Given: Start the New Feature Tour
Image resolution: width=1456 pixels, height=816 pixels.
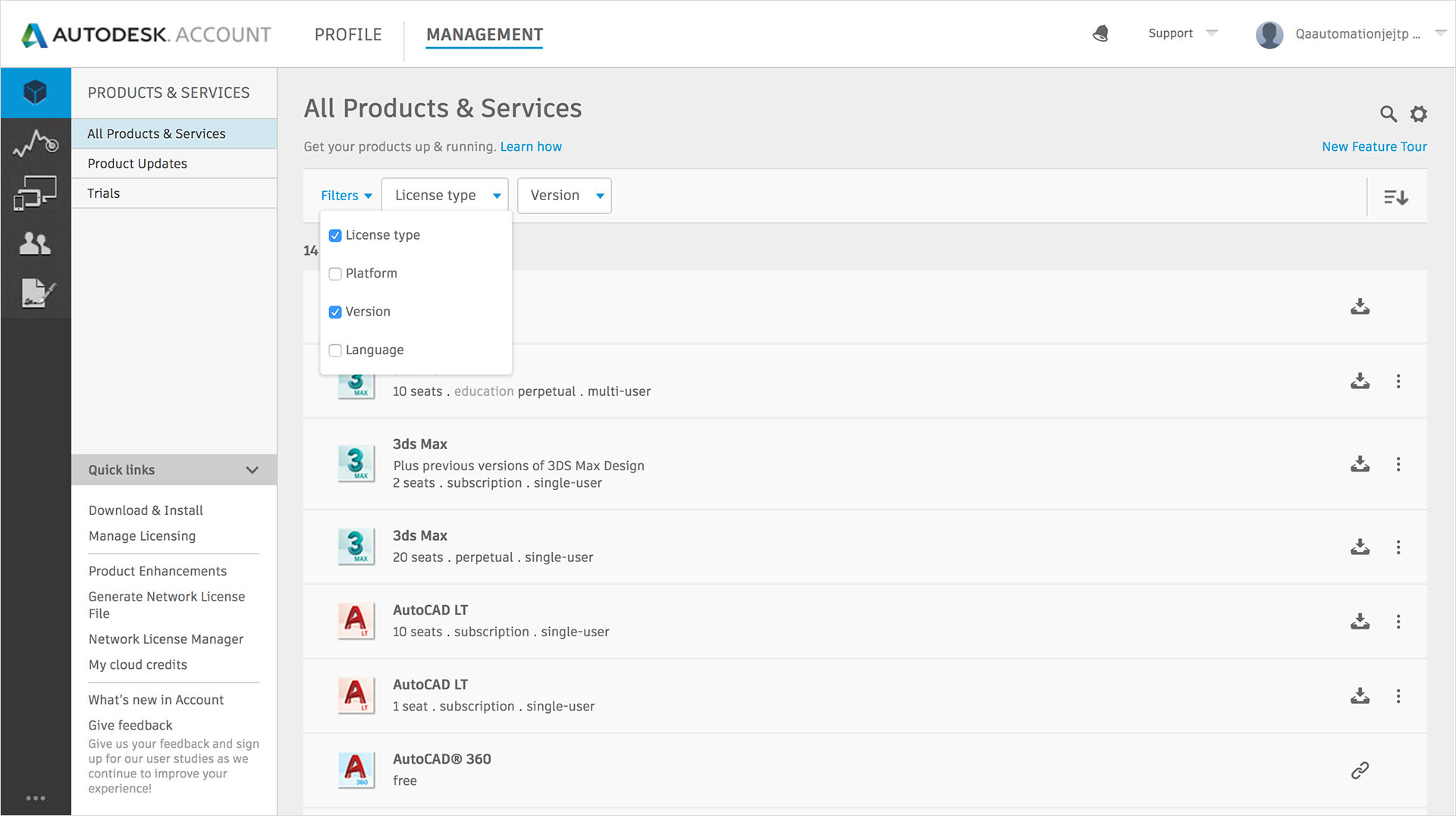Looking at the screenshot, I should click(1374, 146).
